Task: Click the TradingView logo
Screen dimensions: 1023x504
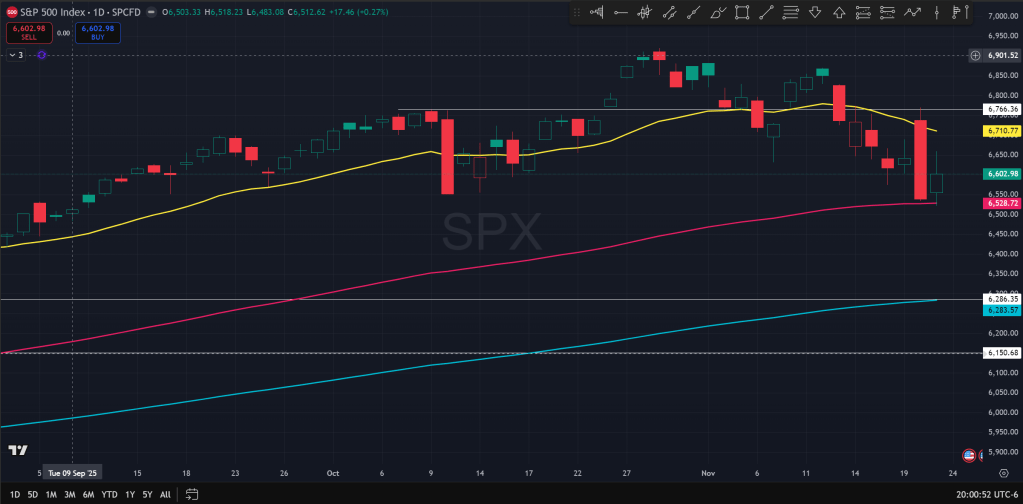Action: (17, 451)
